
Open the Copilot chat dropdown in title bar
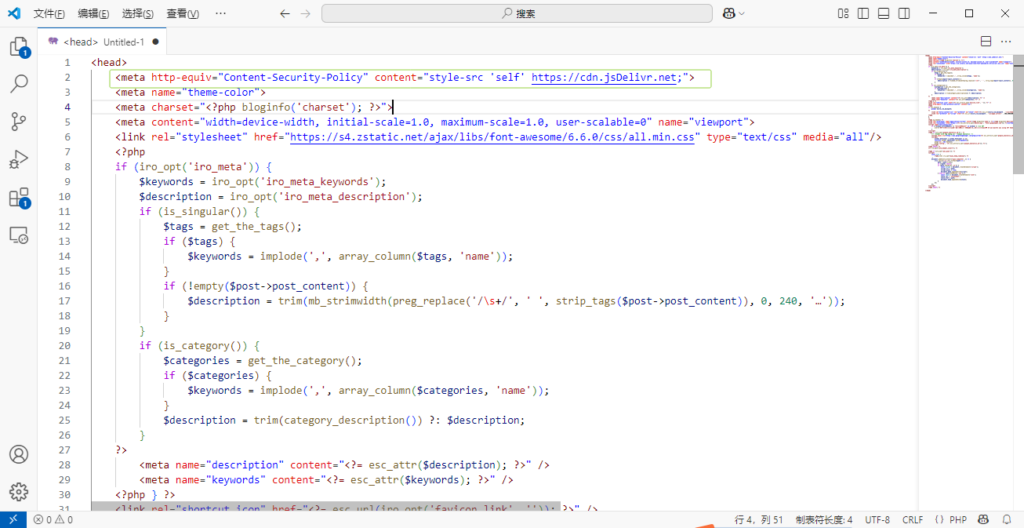(736, 14)
